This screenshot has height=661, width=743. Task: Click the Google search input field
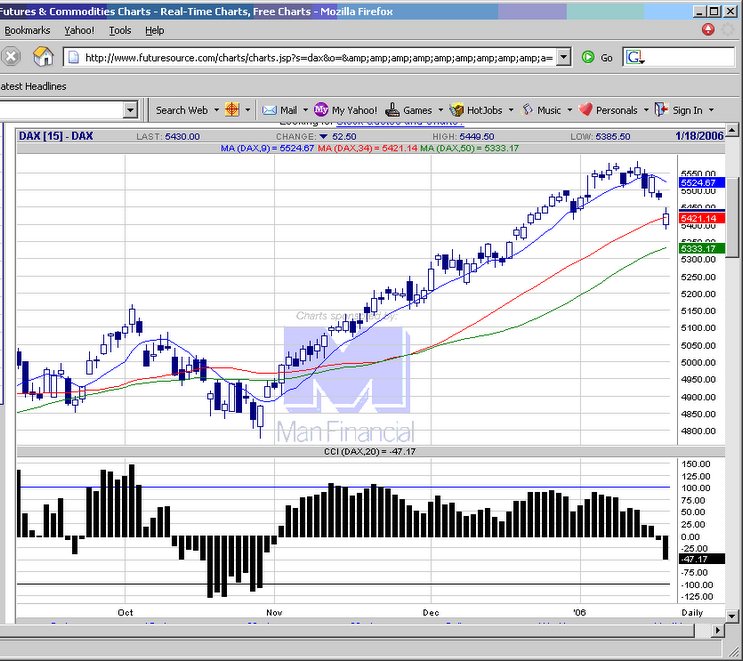691,57
